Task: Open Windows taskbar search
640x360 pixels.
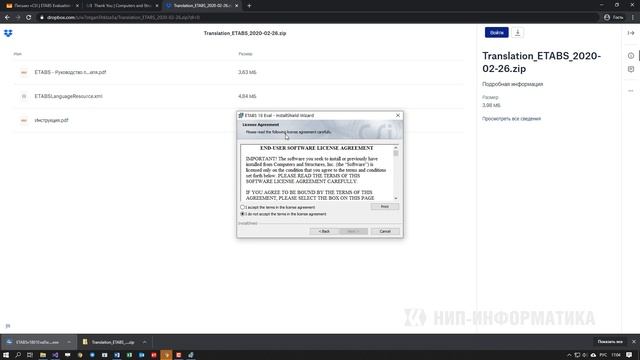Action: point(18,355)
